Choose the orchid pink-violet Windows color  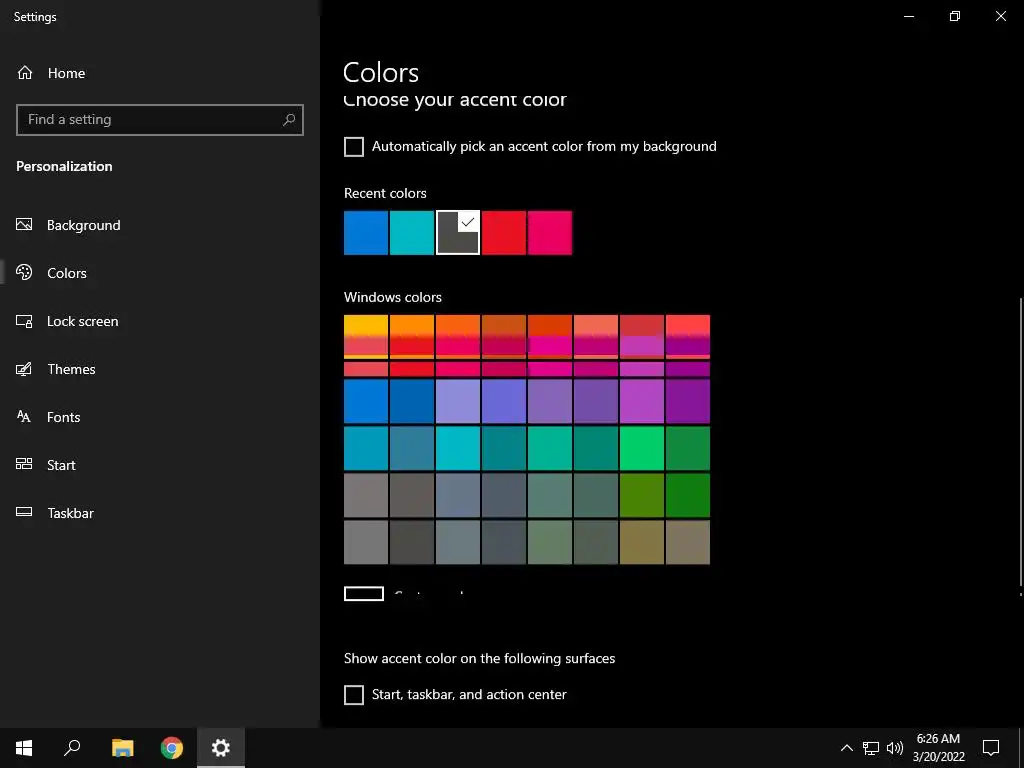click(x=642, y=401)
